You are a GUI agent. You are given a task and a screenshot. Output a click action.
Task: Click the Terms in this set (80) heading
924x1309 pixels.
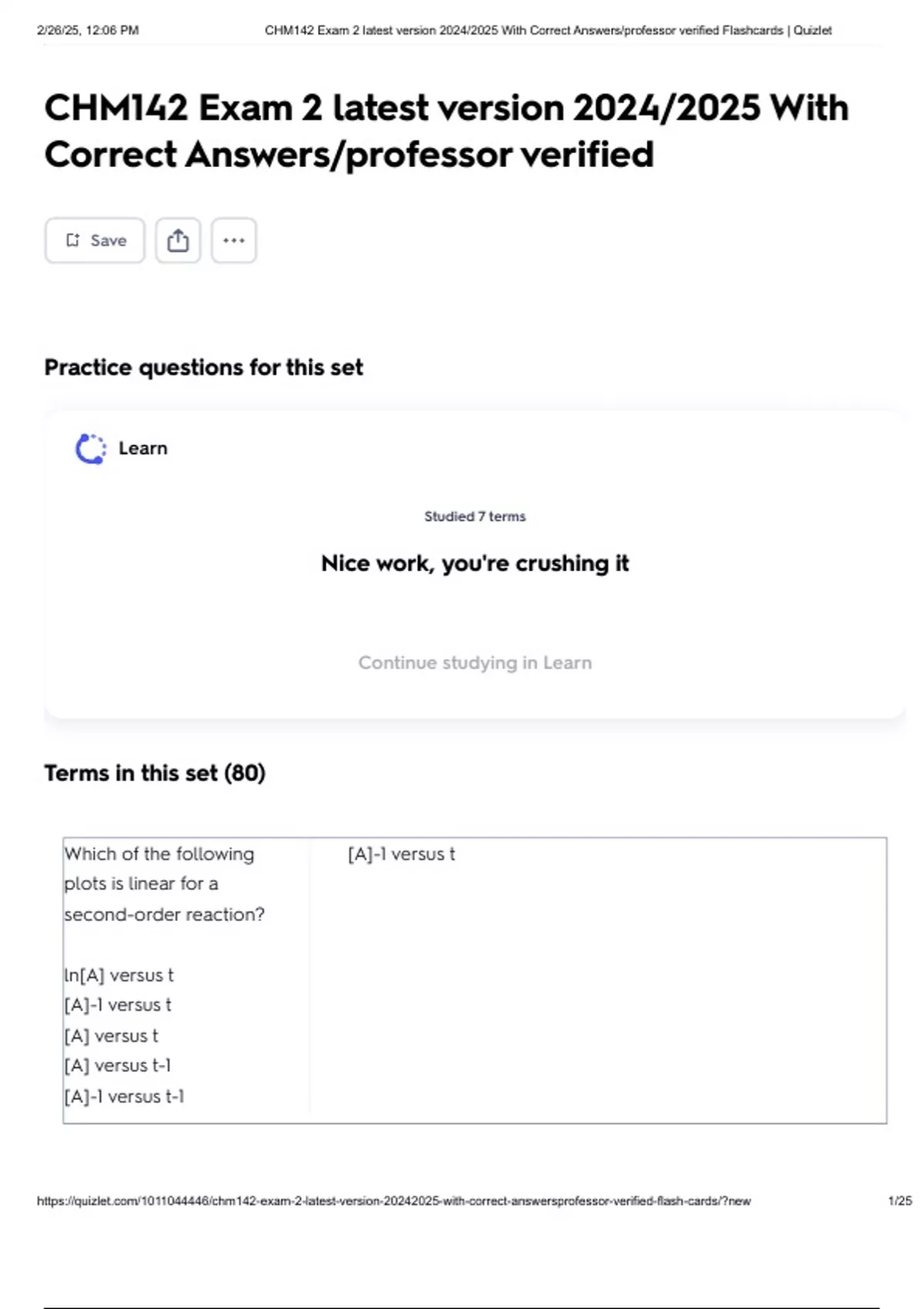155,773
